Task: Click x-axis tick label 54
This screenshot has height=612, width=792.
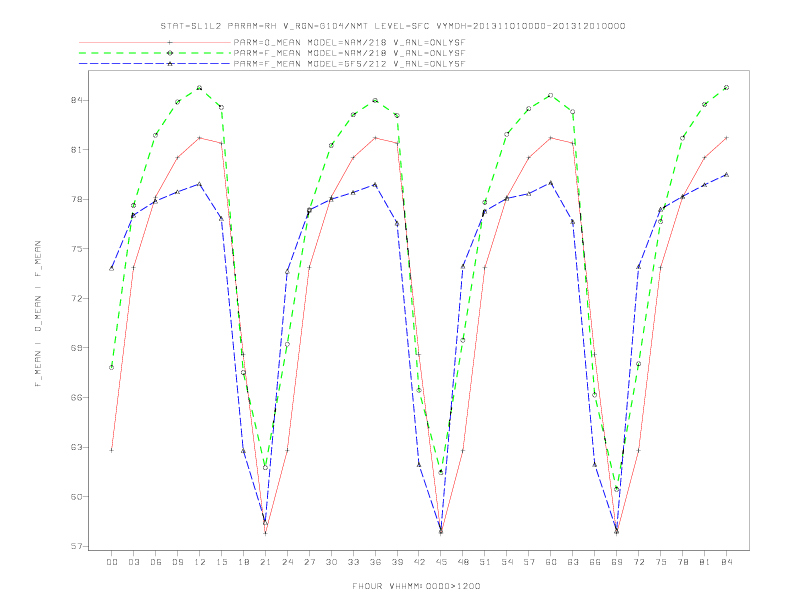Action: 507,562
